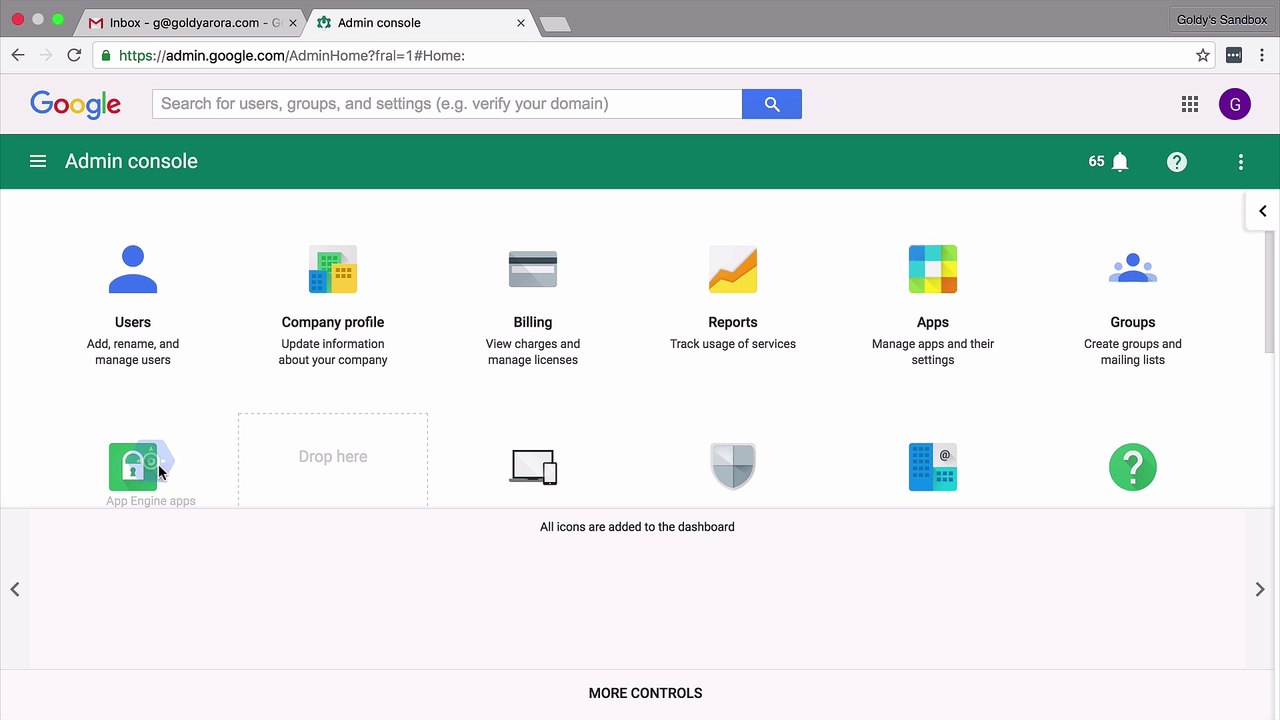This screenshot has height=720, width=1280.
Task: Click the Apps label
Action: click(933, 322)
